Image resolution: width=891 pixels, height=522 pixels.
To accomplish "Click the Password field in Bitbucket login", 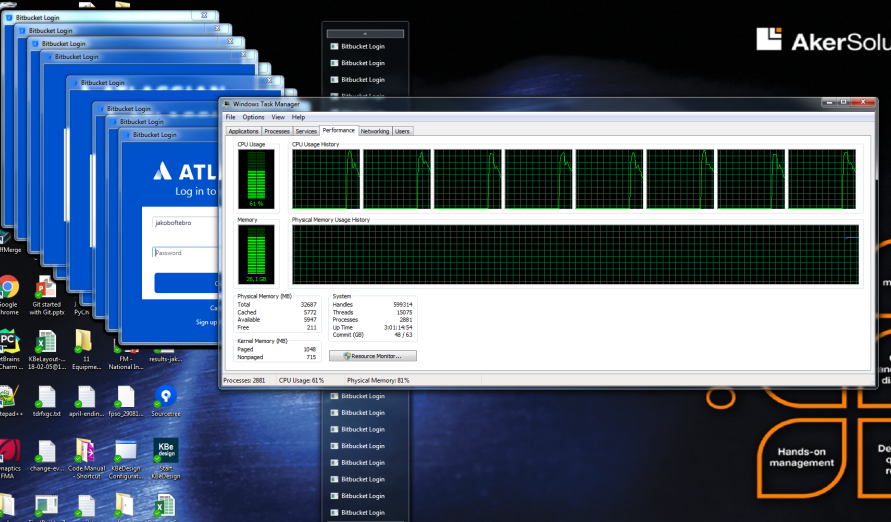I will tap(186, 253).
